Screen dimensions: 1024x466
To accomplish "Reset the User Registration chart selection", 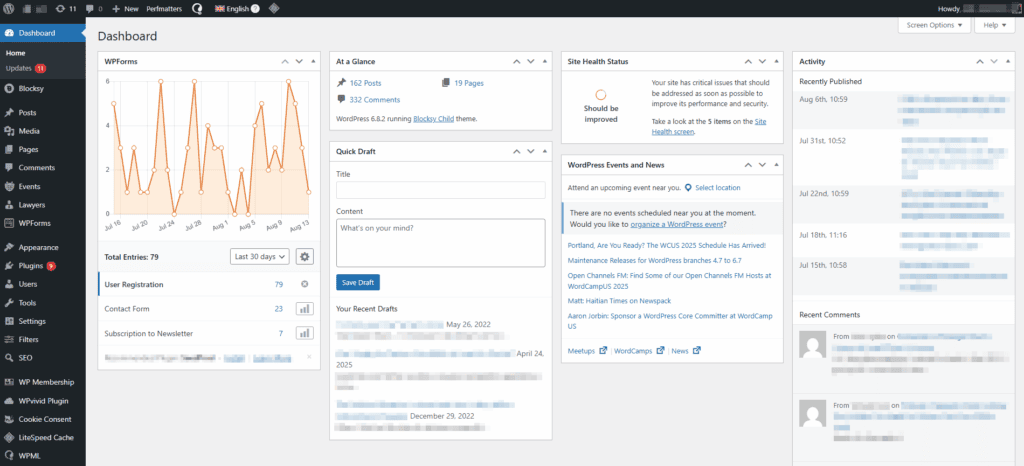I will 305,285.
